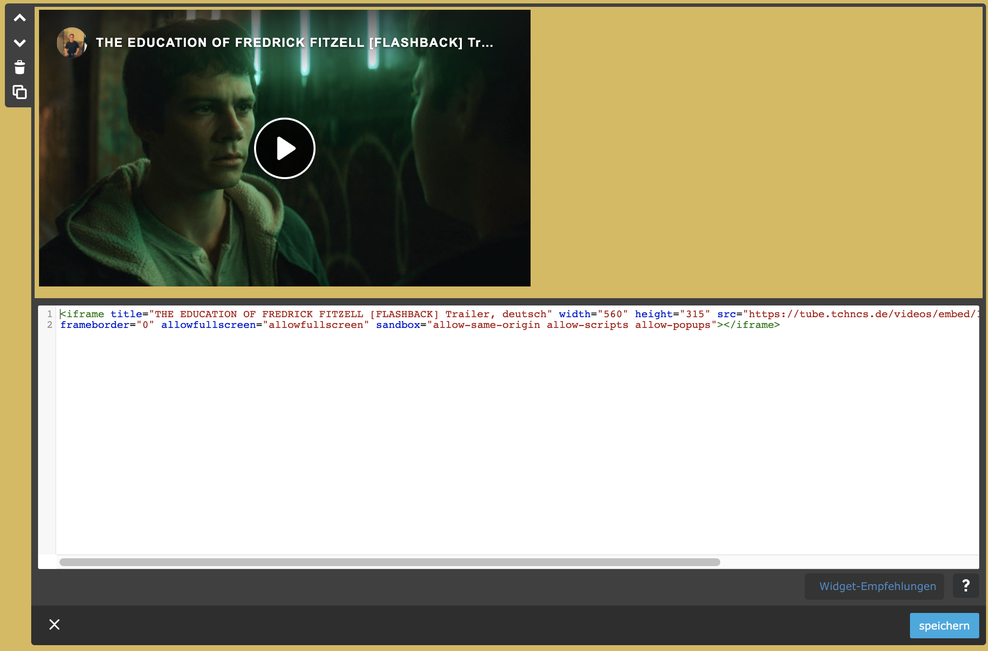Click line number 1 in gutter
This screenshot has height=651, width=988.
click(x=49, y=314)
